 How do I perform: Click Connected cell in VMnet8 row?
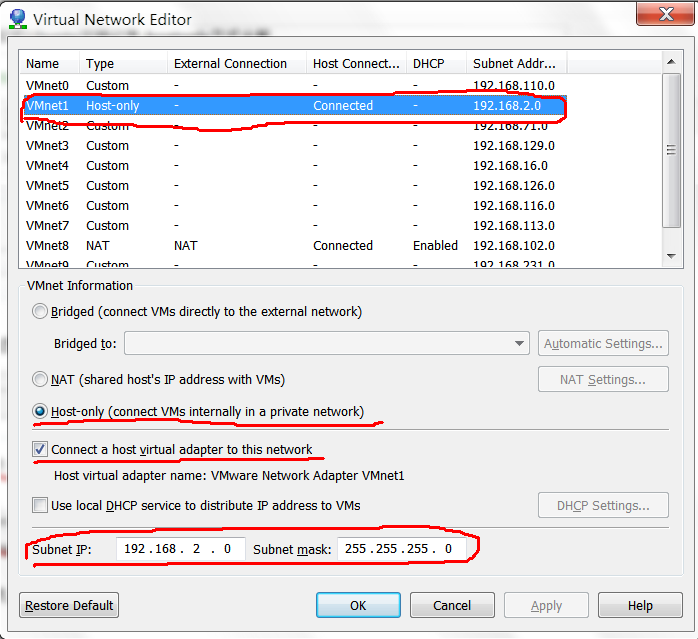[343, 246]
